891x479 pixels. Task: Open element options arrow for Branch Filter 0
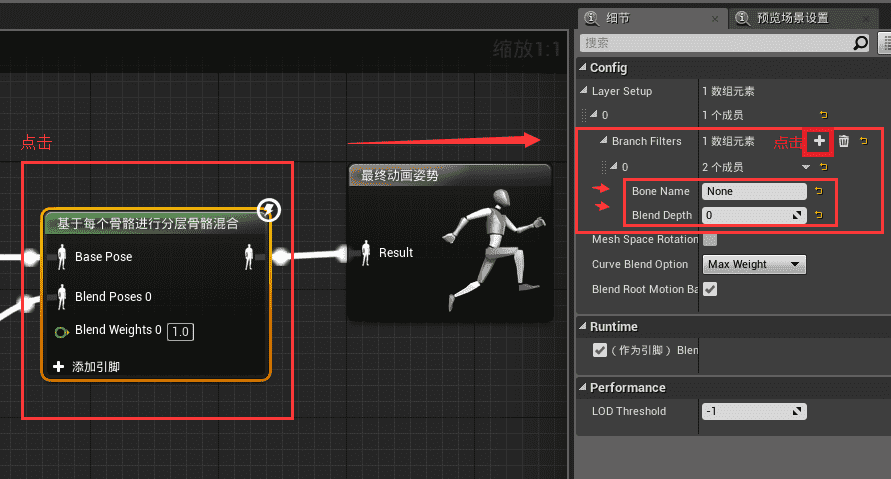click(806, 166)
